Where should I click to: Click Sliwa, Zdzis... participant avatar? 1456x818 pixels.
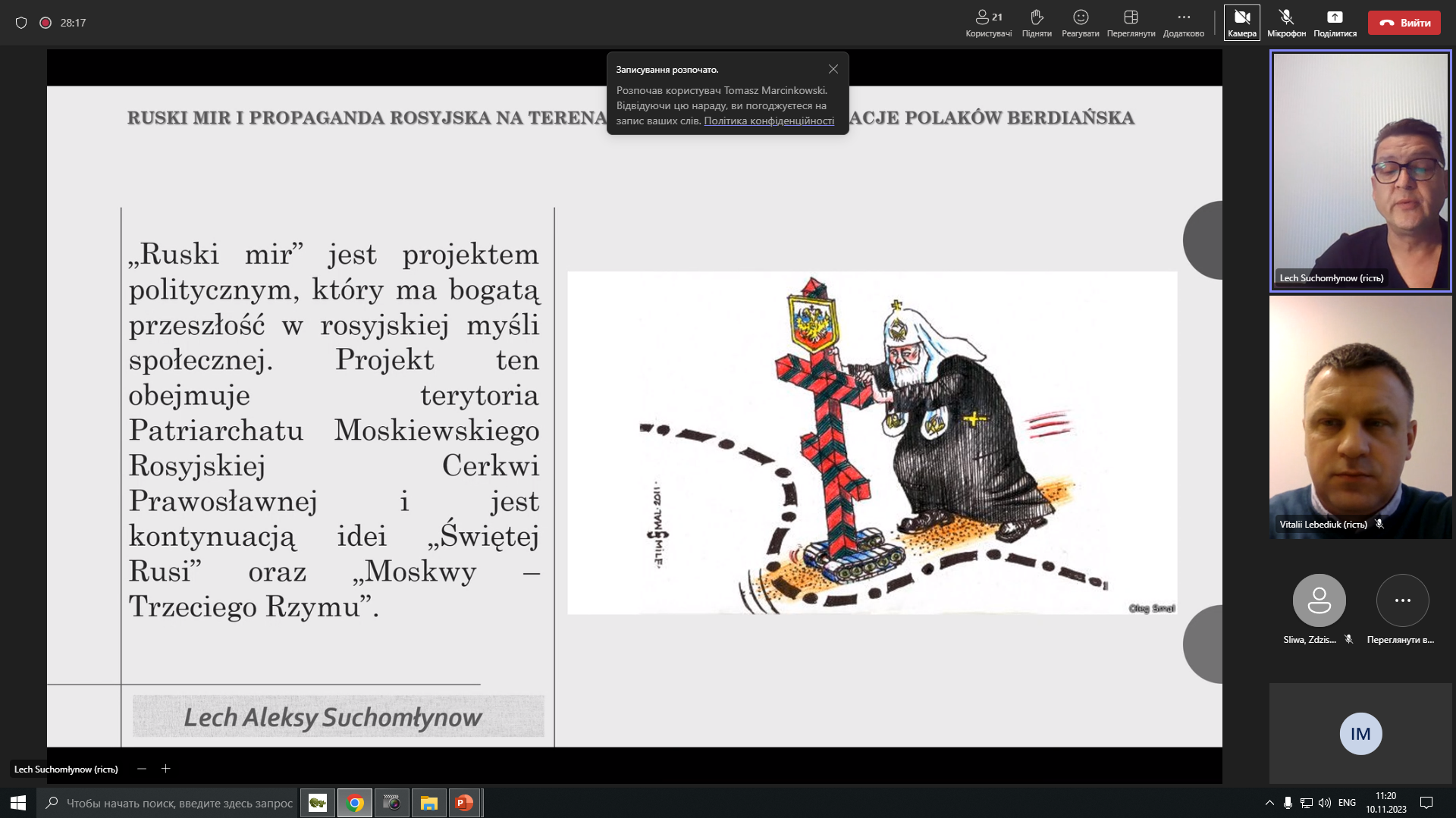point(1319,600)
